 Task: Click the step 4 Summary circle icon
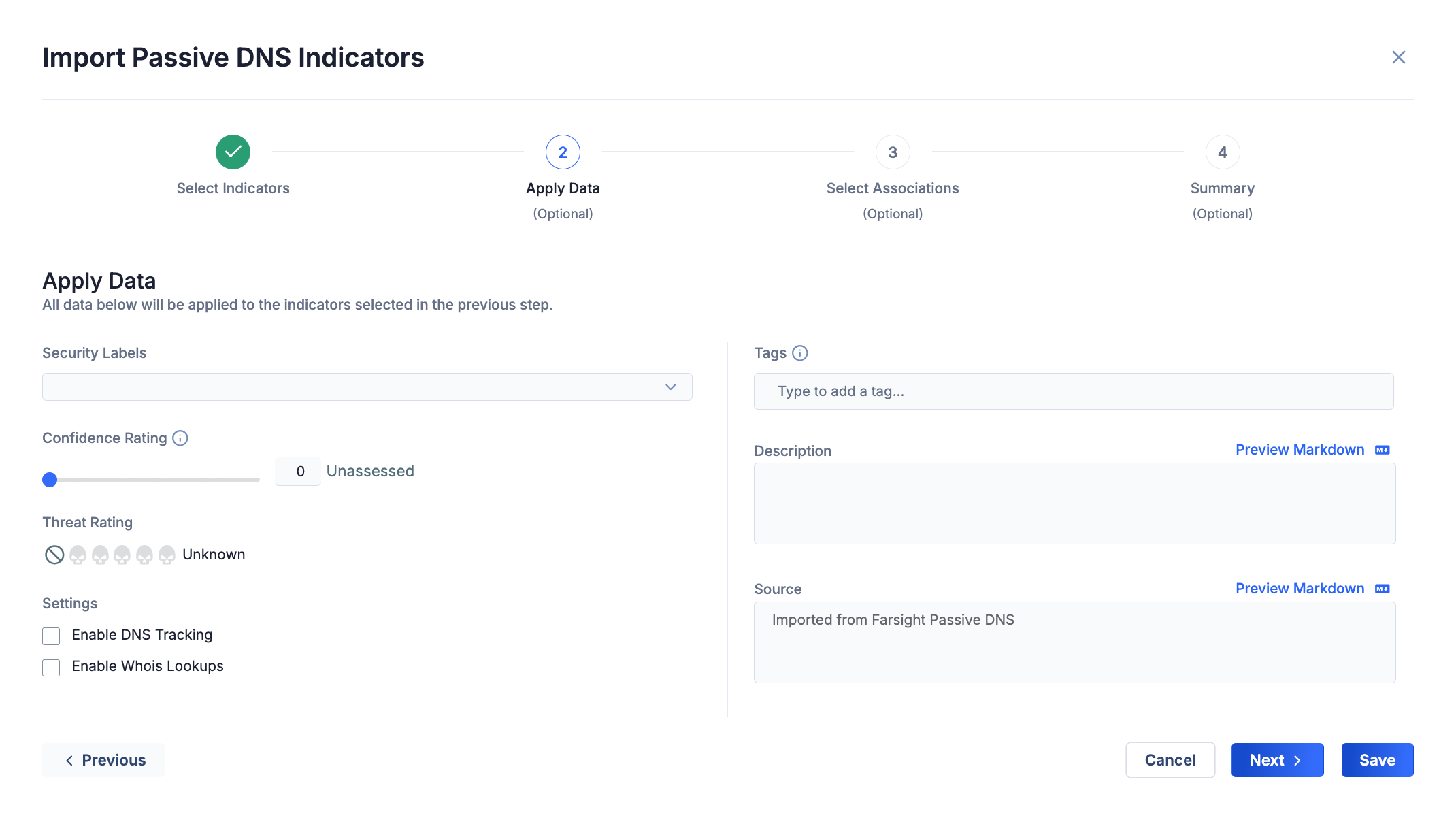click(1221, 152)
